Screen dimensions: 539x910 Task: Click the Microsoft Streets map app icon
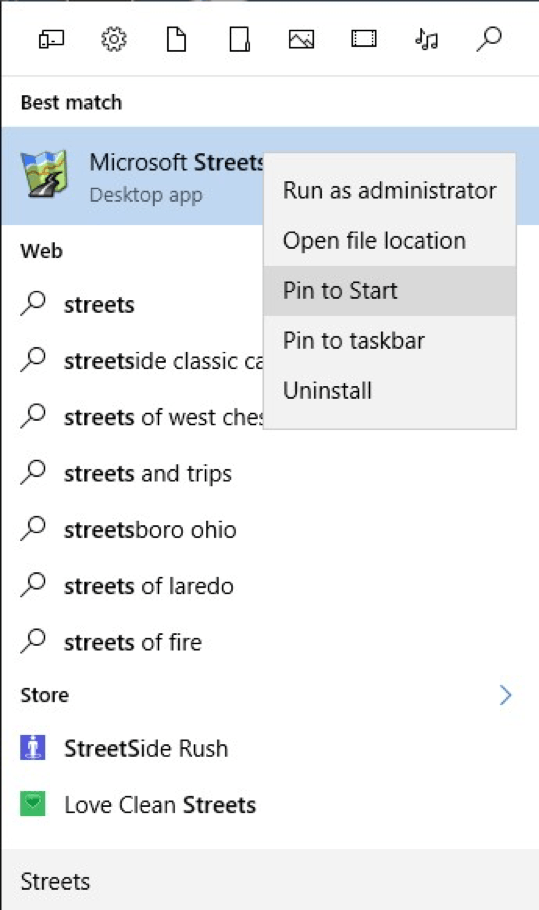coord(44,174)
